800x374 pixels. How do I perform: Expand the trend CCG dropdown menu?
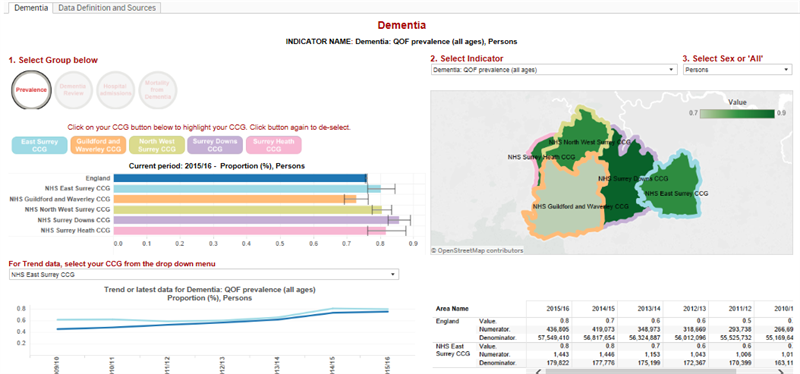(x=204, y=275)
